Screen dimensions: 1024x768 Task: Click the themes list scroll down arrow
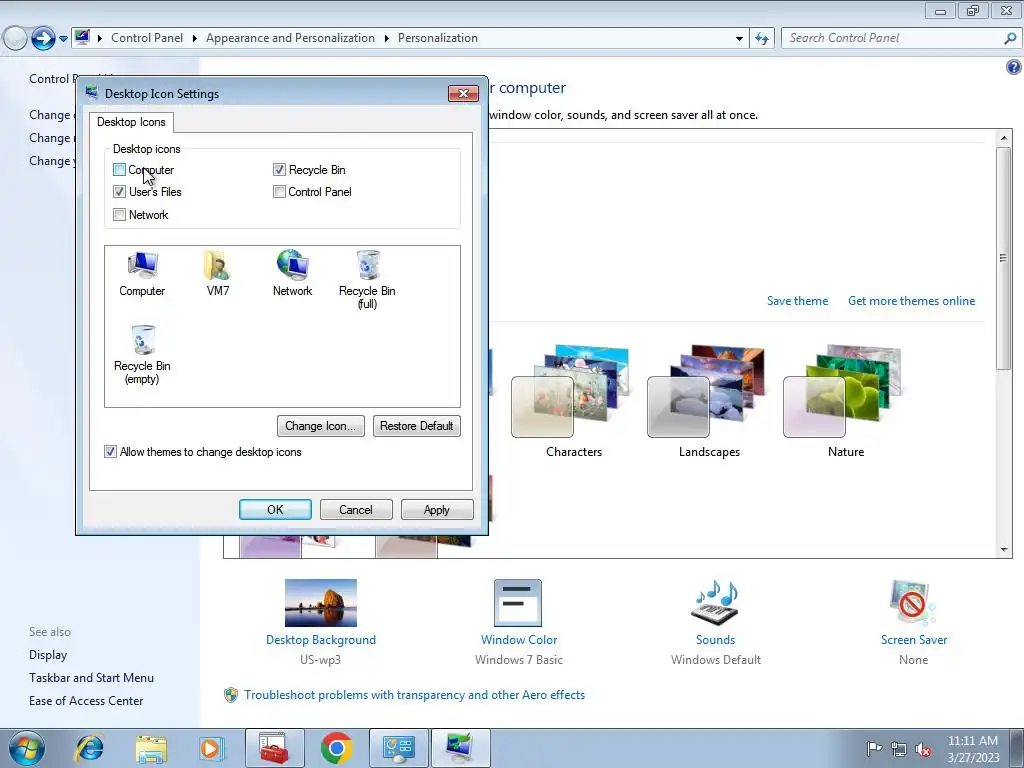1004,550
